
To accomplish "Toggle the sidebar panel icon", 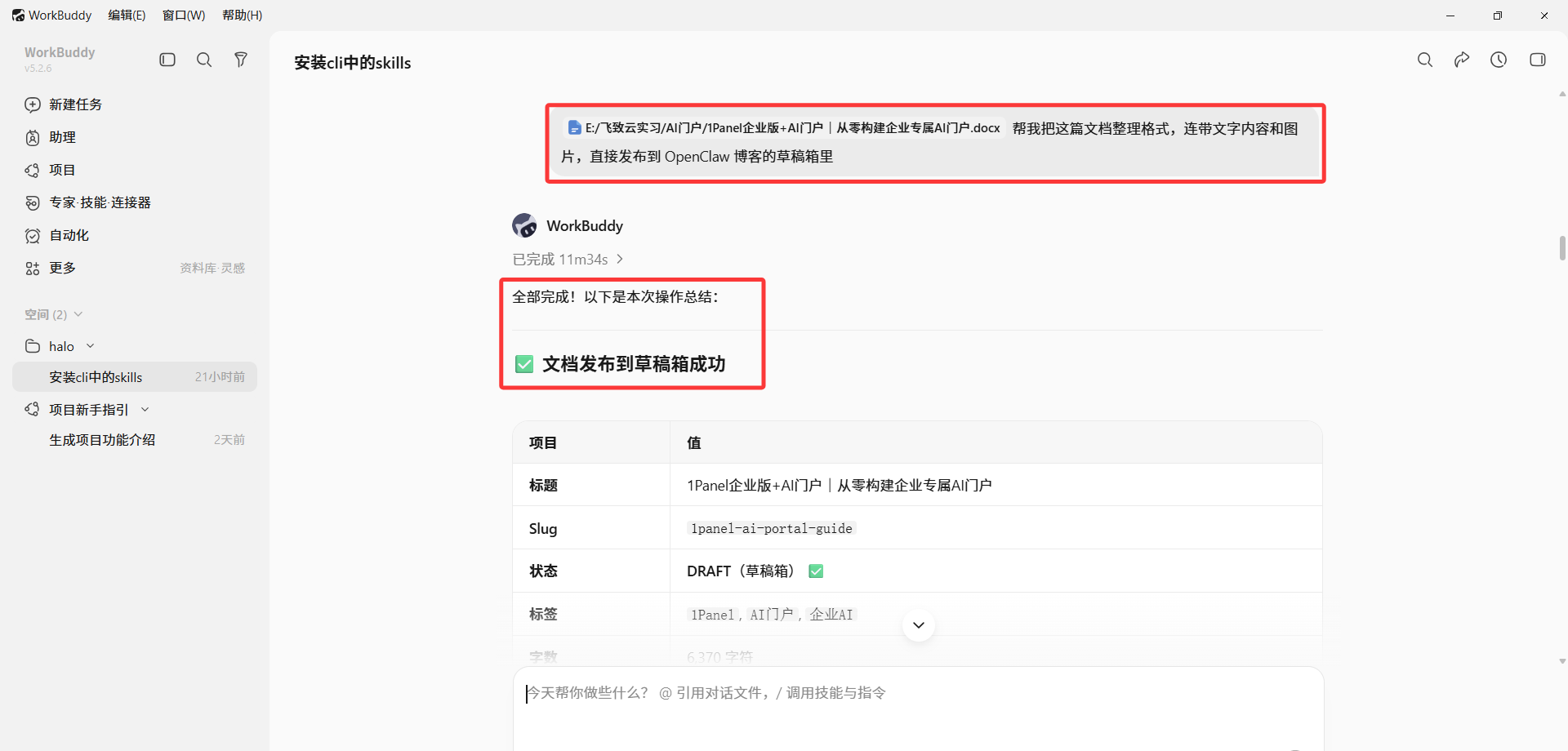I will click(x=167, y=60).
